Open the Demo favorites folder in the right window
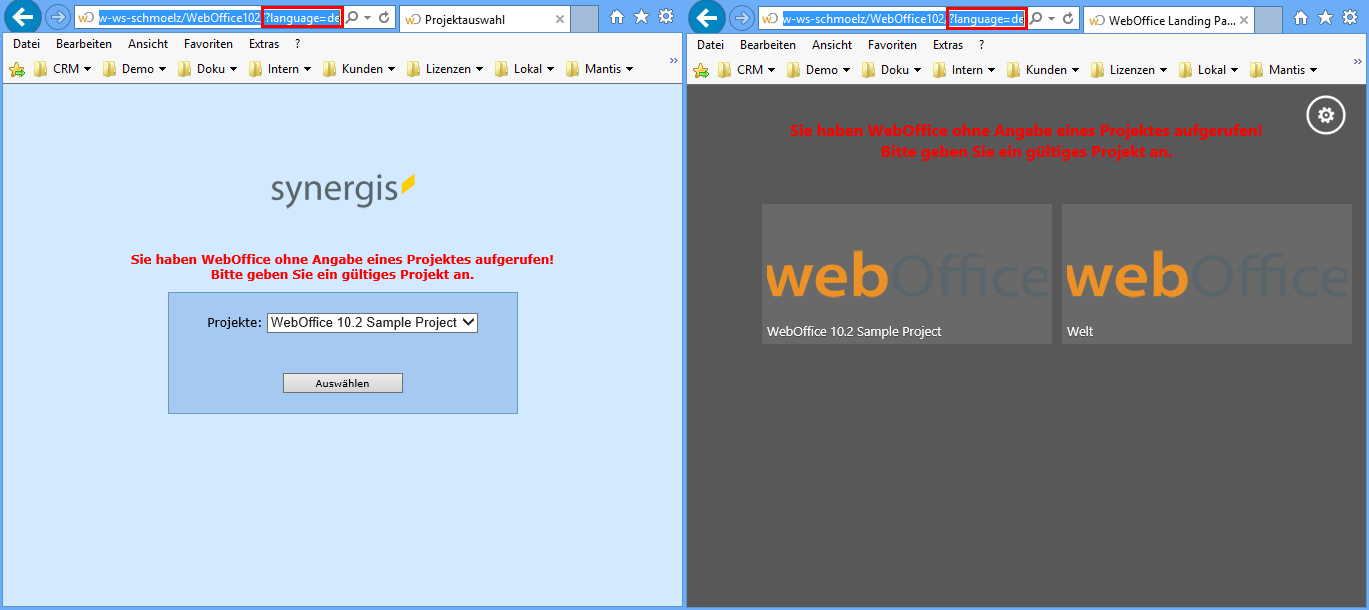This screenshot has height=610, width=1369. [817, 69]
